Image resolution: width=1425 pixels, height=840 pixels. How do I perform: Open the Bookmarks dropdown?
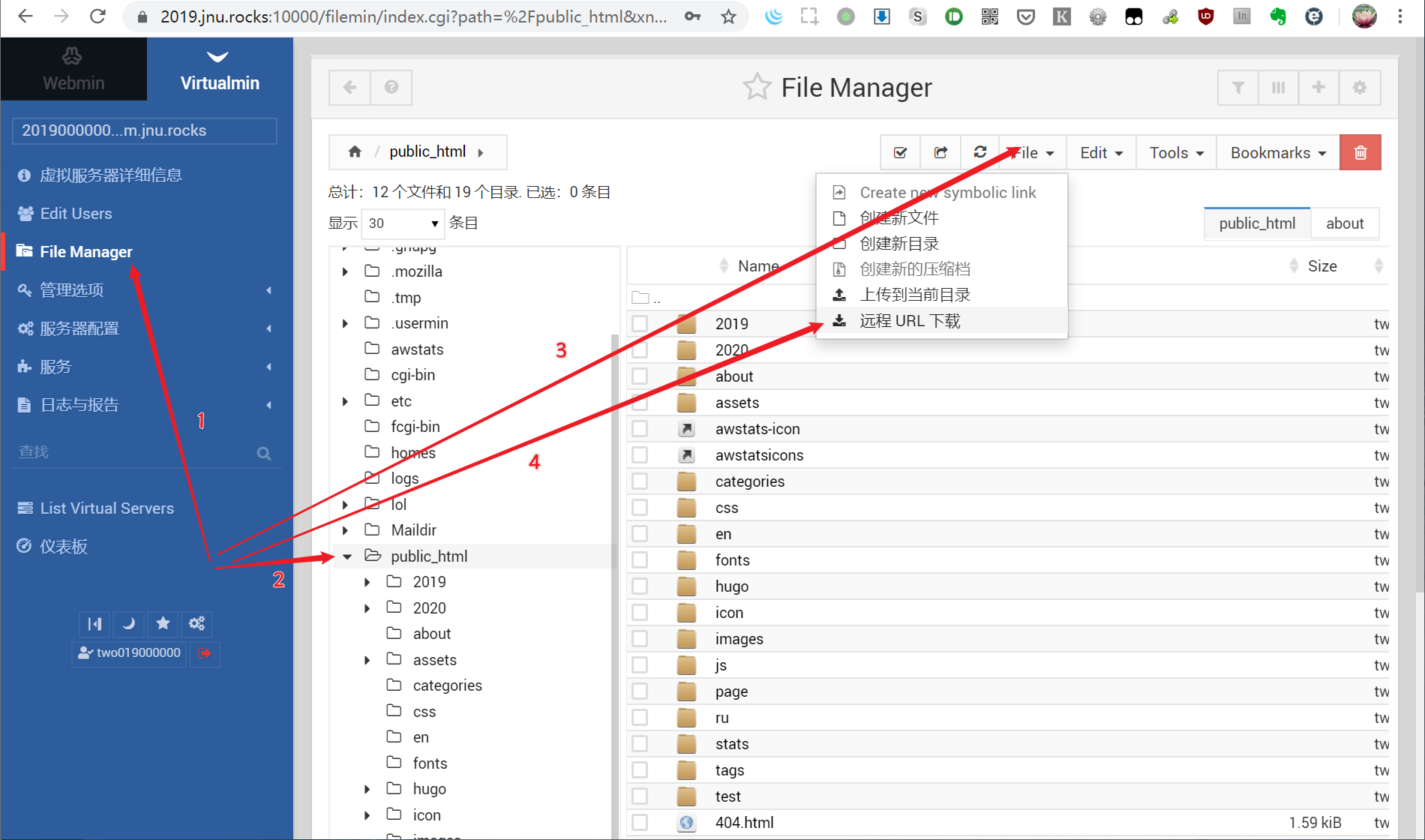[1277, 153]
